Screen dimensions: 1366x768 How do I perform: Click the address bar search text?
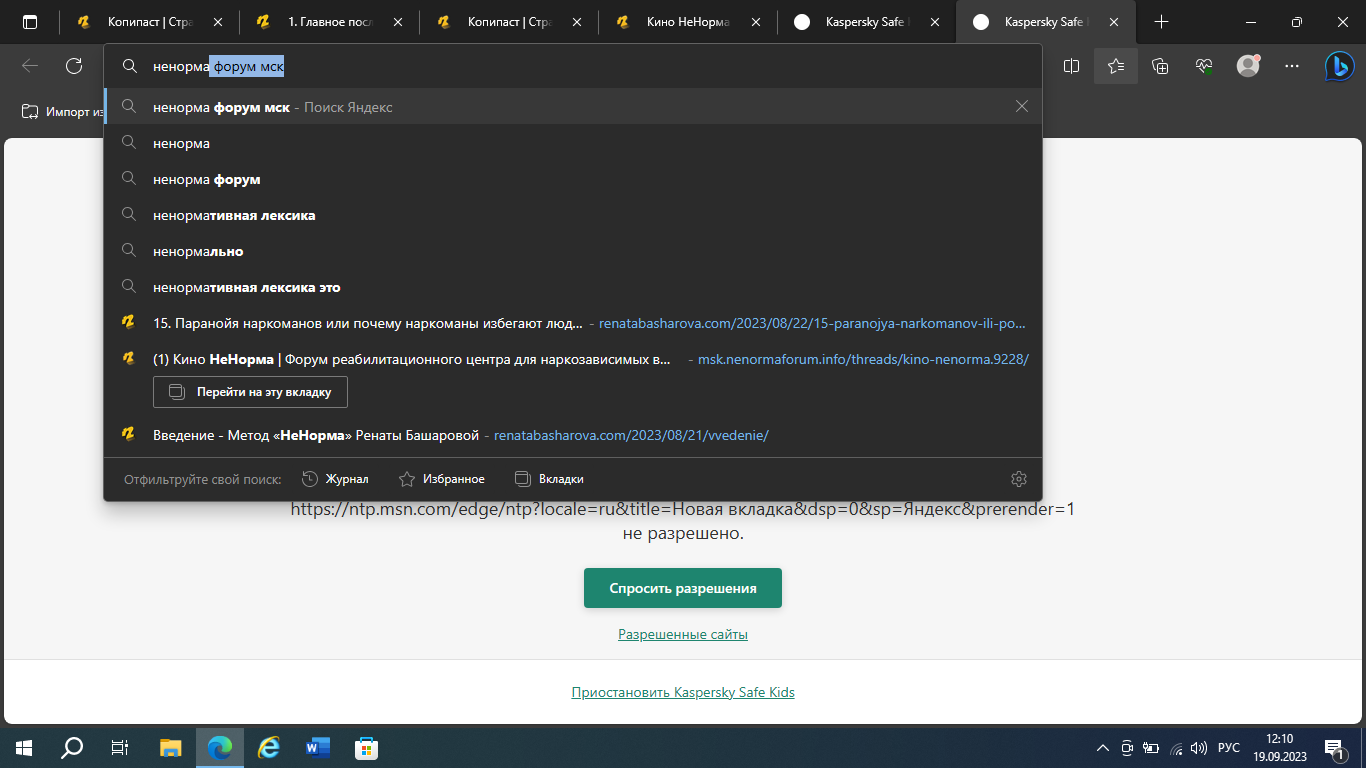pos(219,67)
